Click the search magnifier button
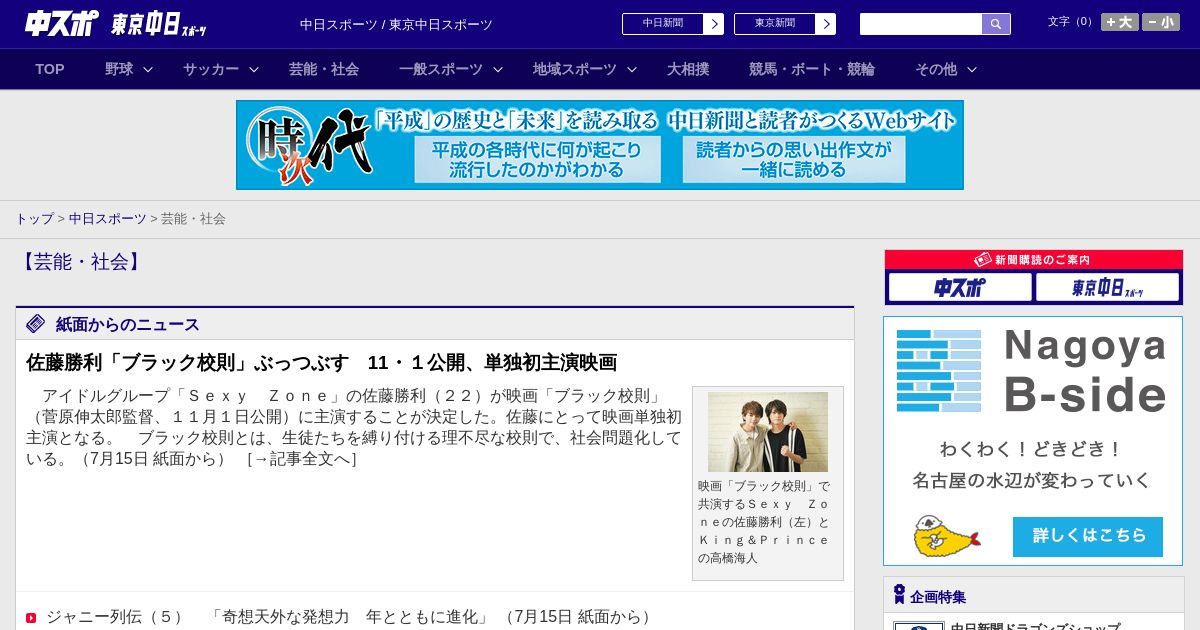 coord(996,24)
